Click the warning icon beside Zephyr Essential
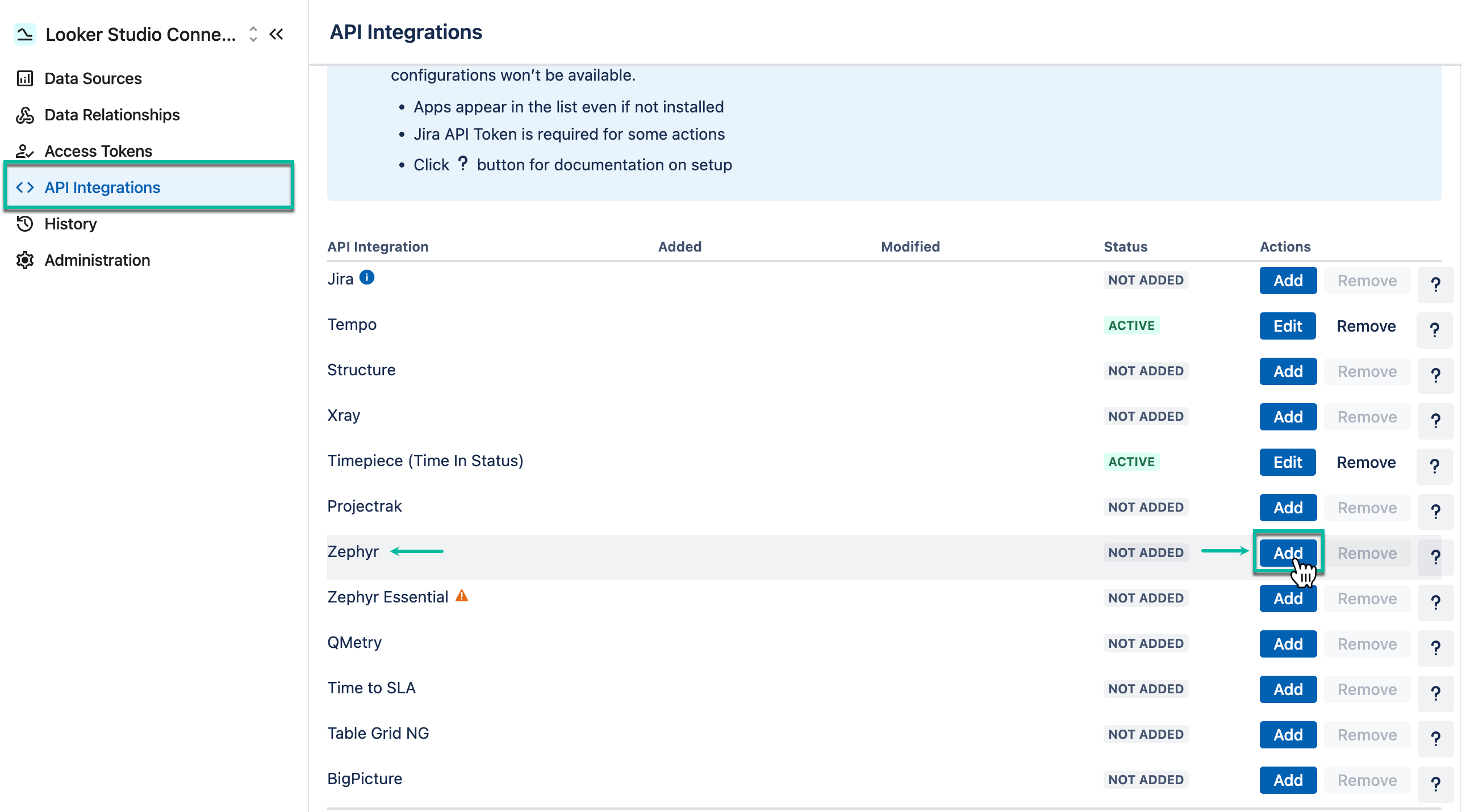 (x=462, y=596)
